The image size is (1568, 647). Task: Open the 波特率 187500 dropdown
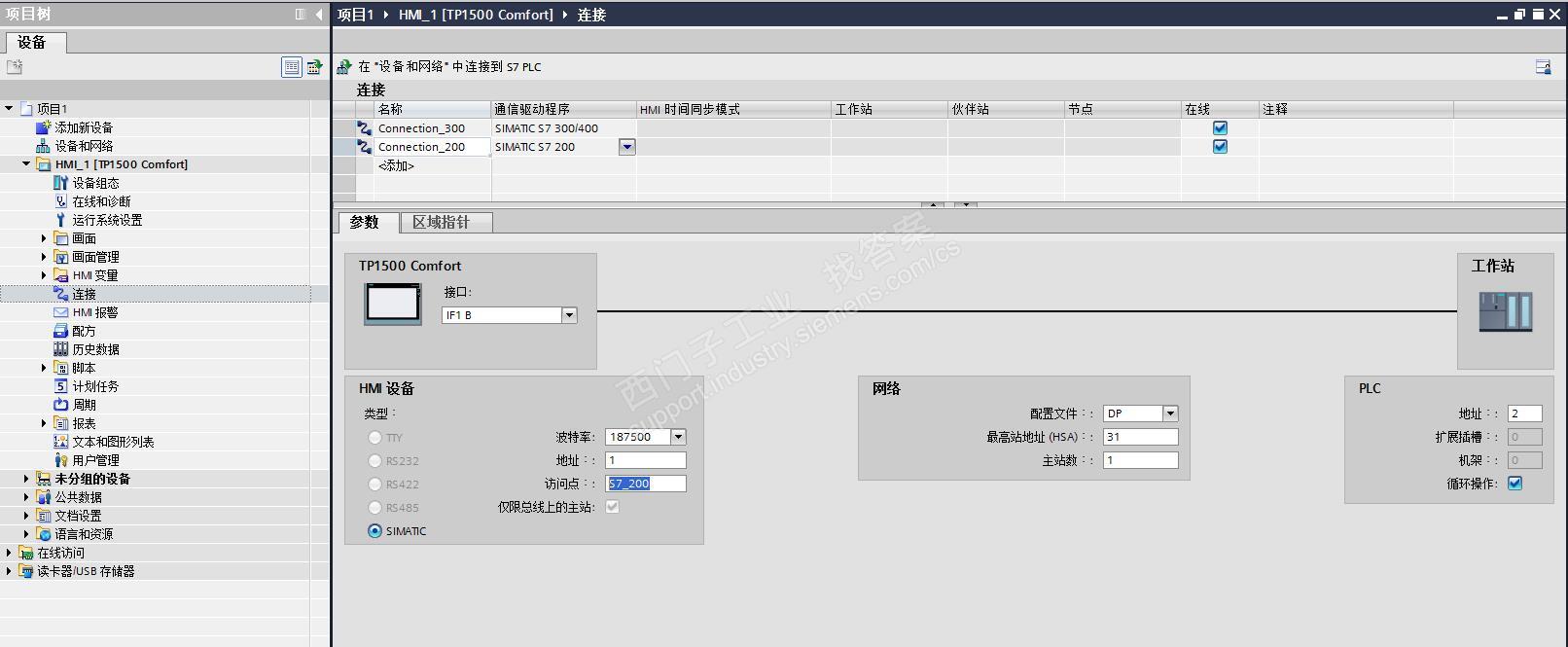tap(679, 437)
